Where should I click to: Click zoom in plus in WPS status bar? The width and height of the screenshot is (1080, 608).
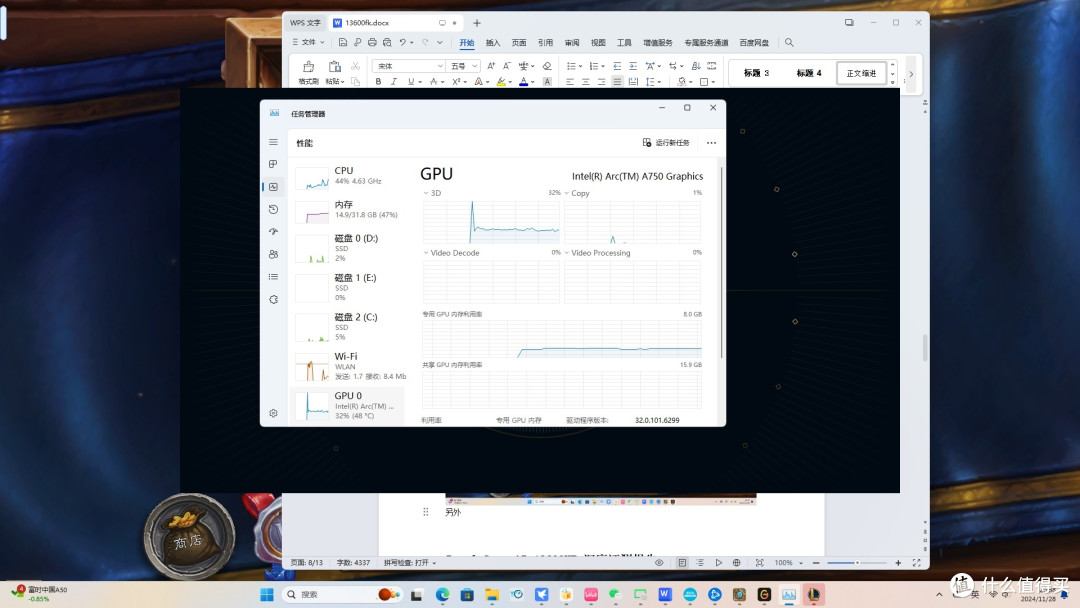click(898, 563)
